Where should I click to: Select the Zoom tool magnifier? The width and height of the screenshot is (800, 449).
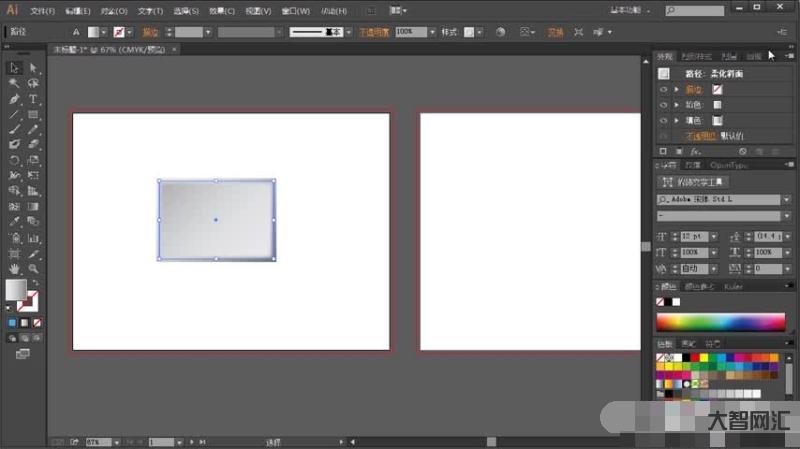(33, 268)
